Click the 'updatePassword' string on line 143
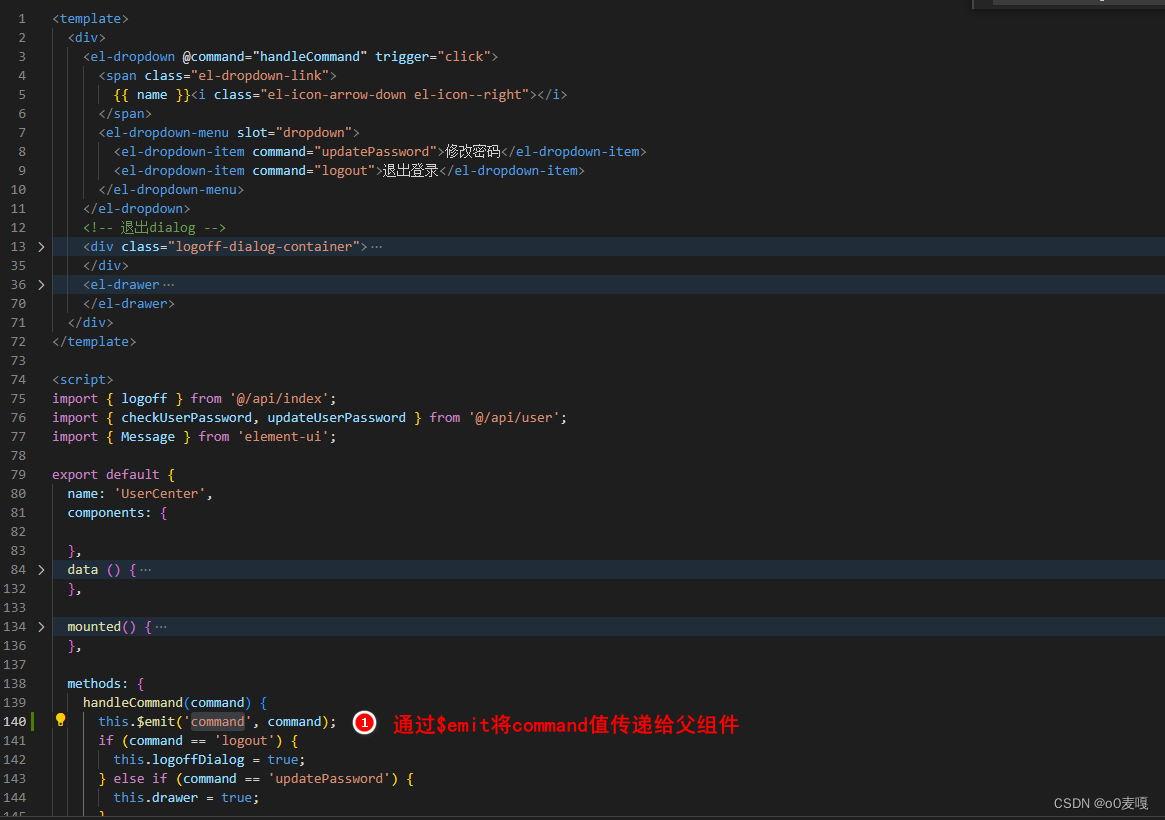 click(329, 779)
